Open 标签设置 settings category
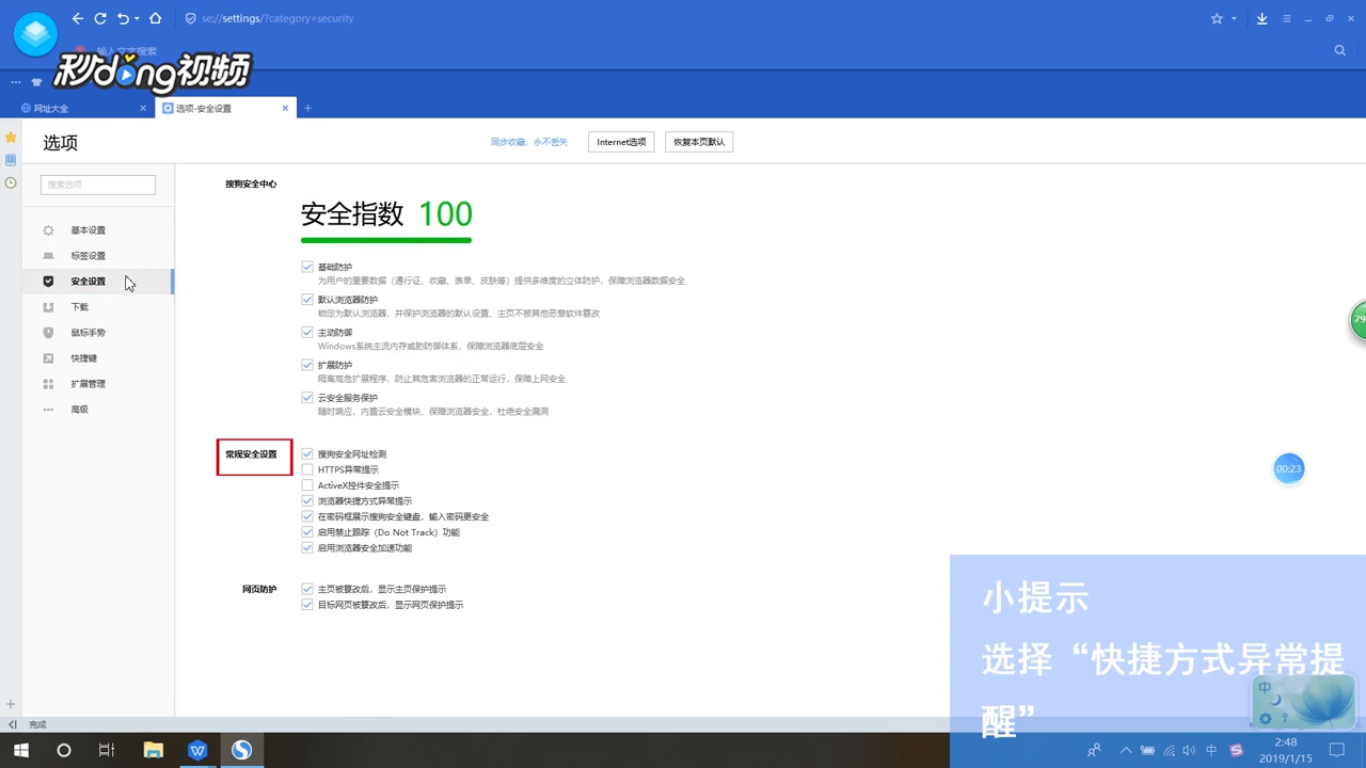This screenshot has height=768, width=1366. click(98, 256)
